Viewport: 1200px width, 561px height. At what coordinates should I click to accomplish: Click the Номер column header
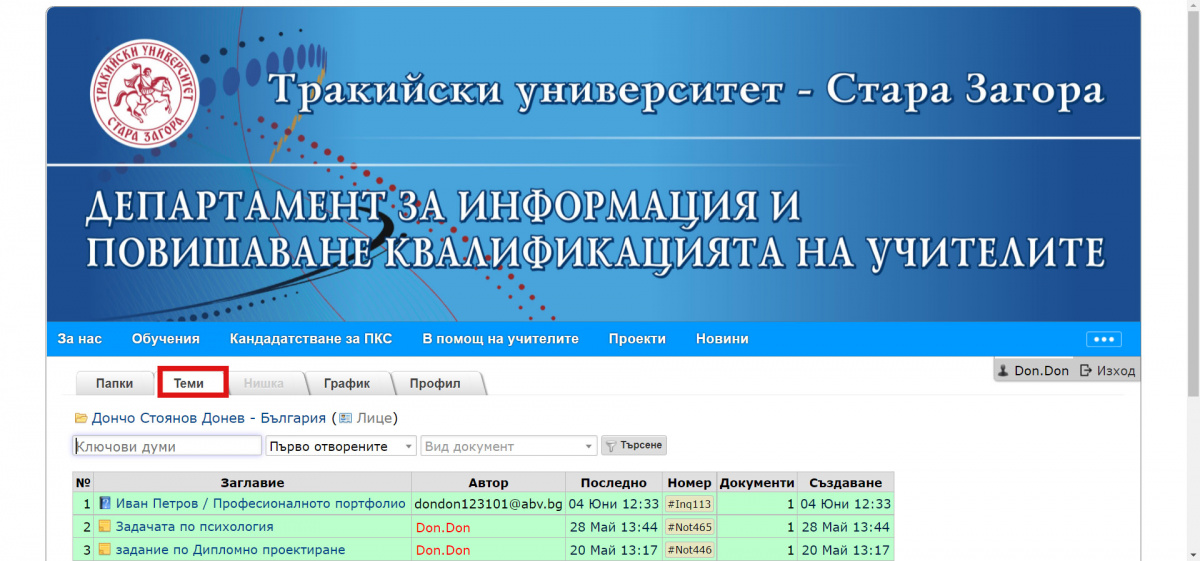pos(689,482)
